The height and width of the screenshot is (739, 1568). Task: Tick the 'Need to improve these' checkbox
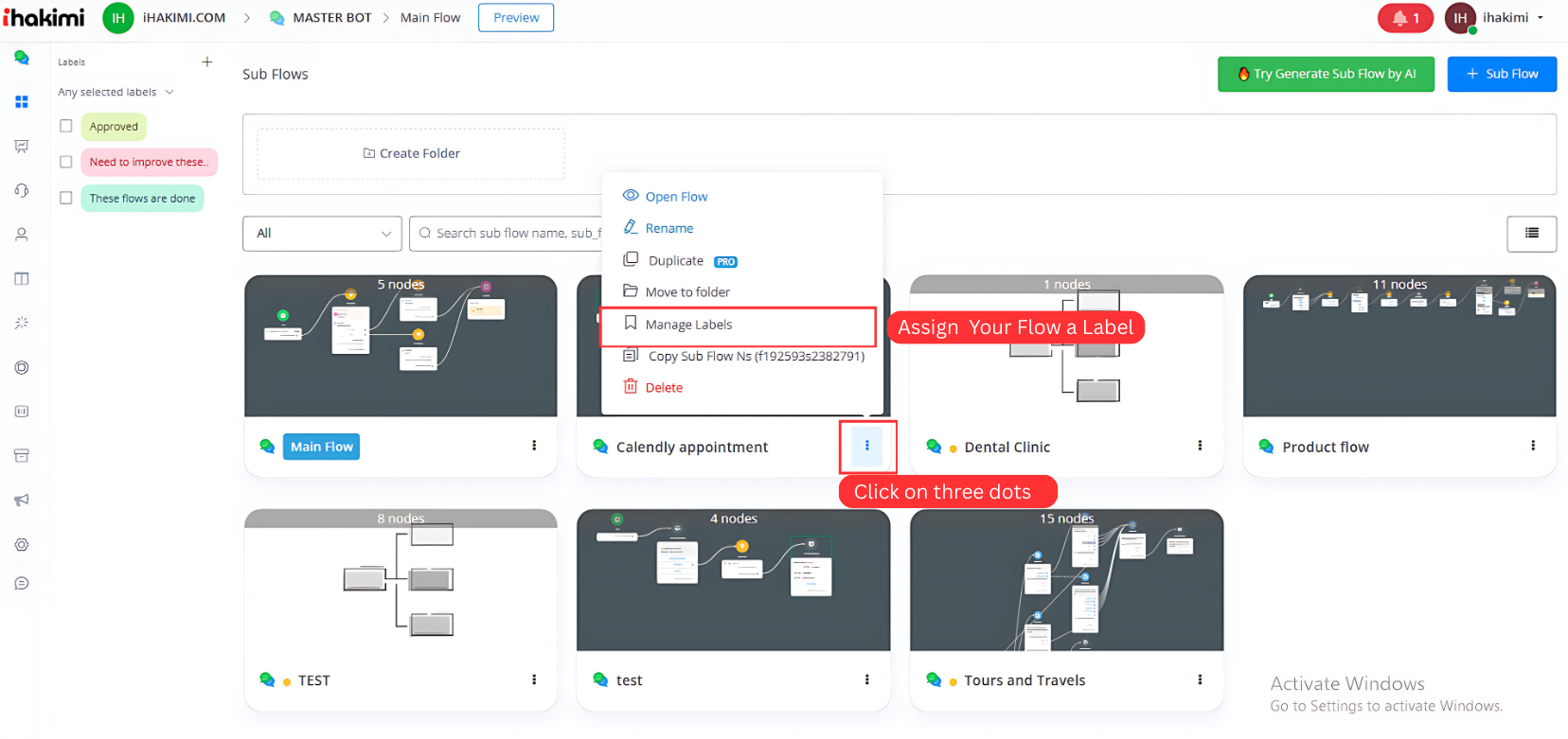(66, 162)
